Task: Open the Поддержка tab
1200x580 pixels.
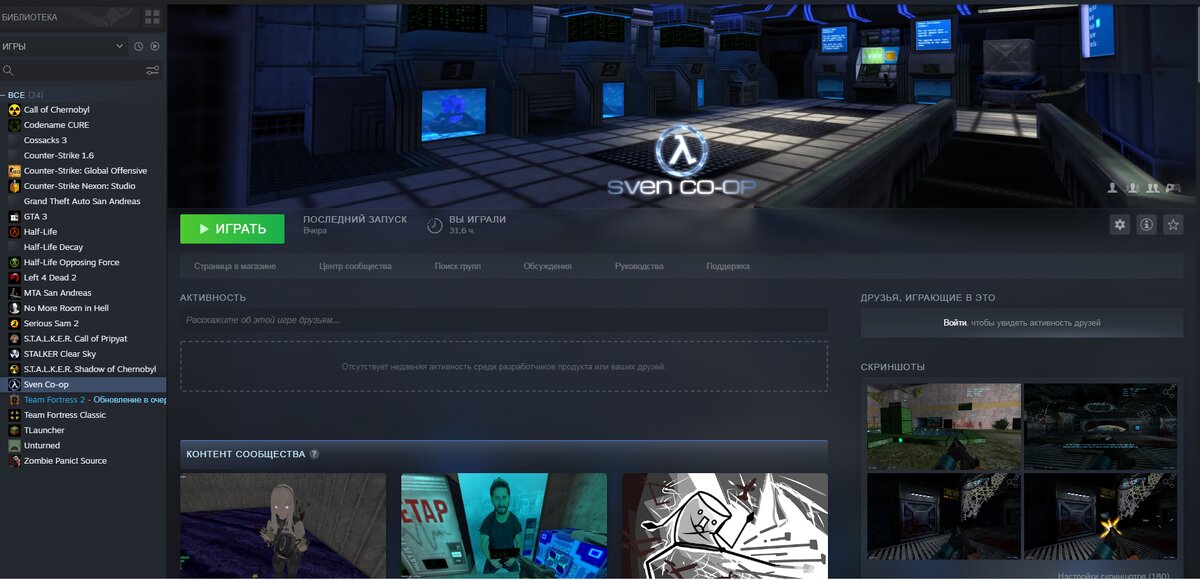Action: point(728,266)
